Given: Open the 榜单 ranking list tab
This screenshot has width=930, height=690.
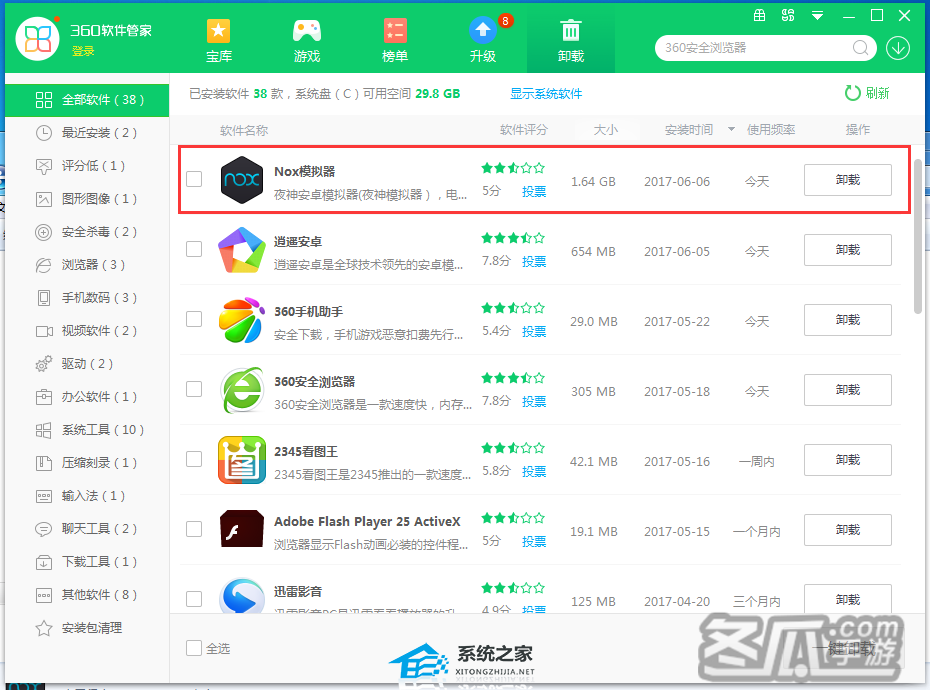Looking at the screenshot, I should [394, 40].
